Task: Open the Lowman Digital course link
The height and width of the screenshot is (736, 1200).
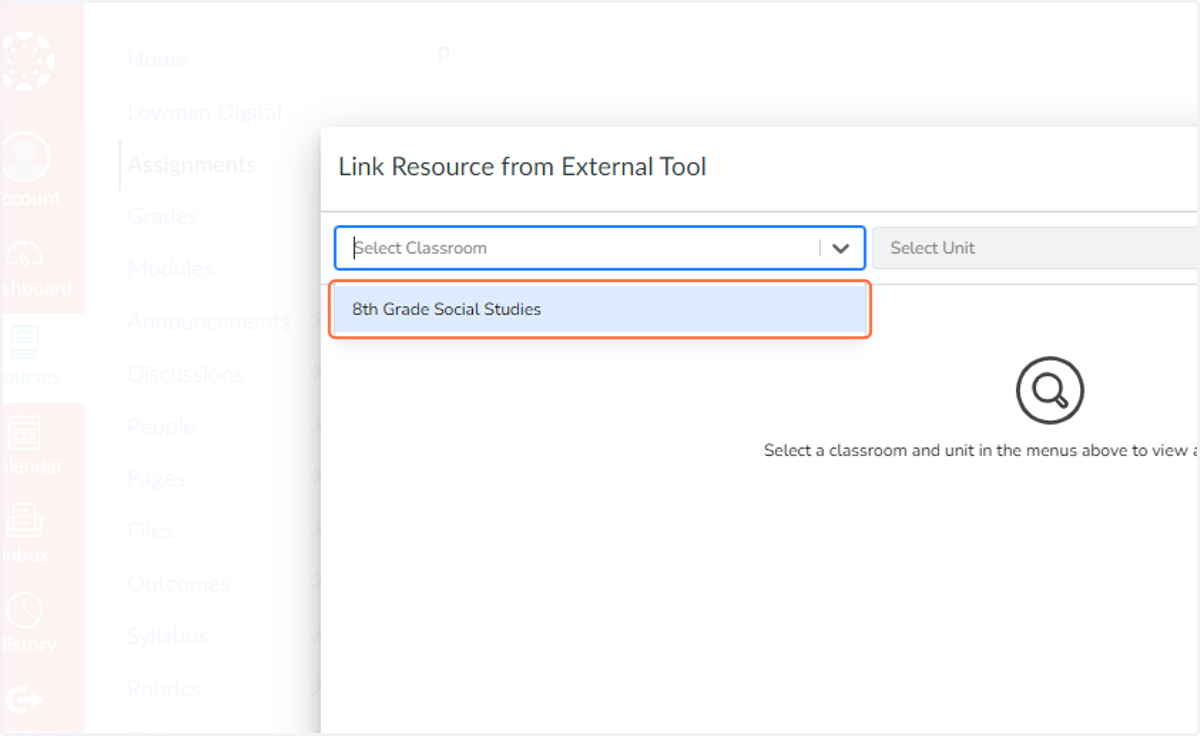Action: [205, 112]
